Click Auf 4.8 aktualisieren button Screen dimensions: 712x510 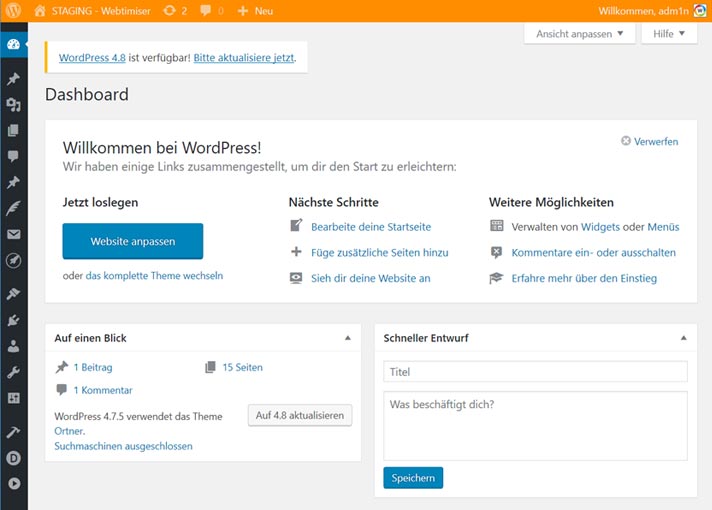(x=300, y=415)
